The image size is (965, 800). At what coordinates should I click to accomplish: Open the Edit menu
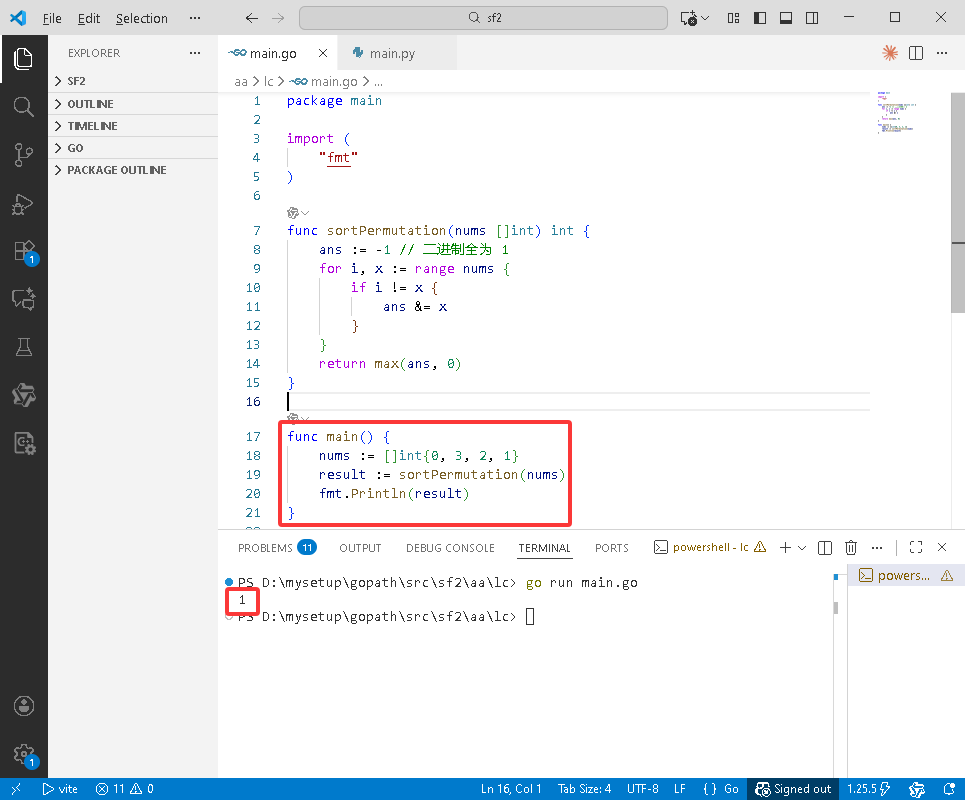(89, 18)
